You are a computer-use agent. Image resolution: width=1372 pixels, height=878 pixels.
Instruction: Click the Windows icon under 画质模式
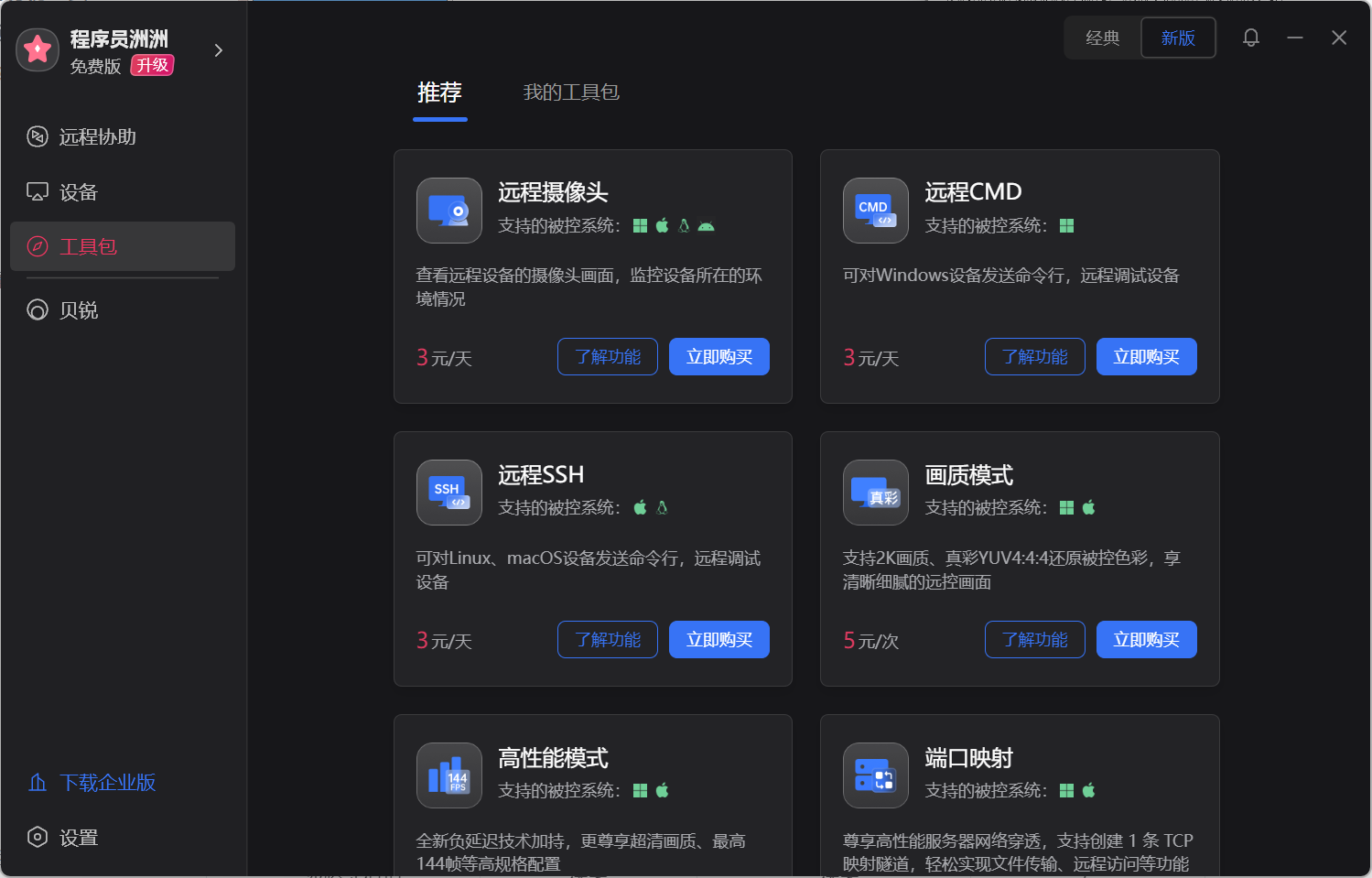pyautogui.click(x=1067, y=507)
